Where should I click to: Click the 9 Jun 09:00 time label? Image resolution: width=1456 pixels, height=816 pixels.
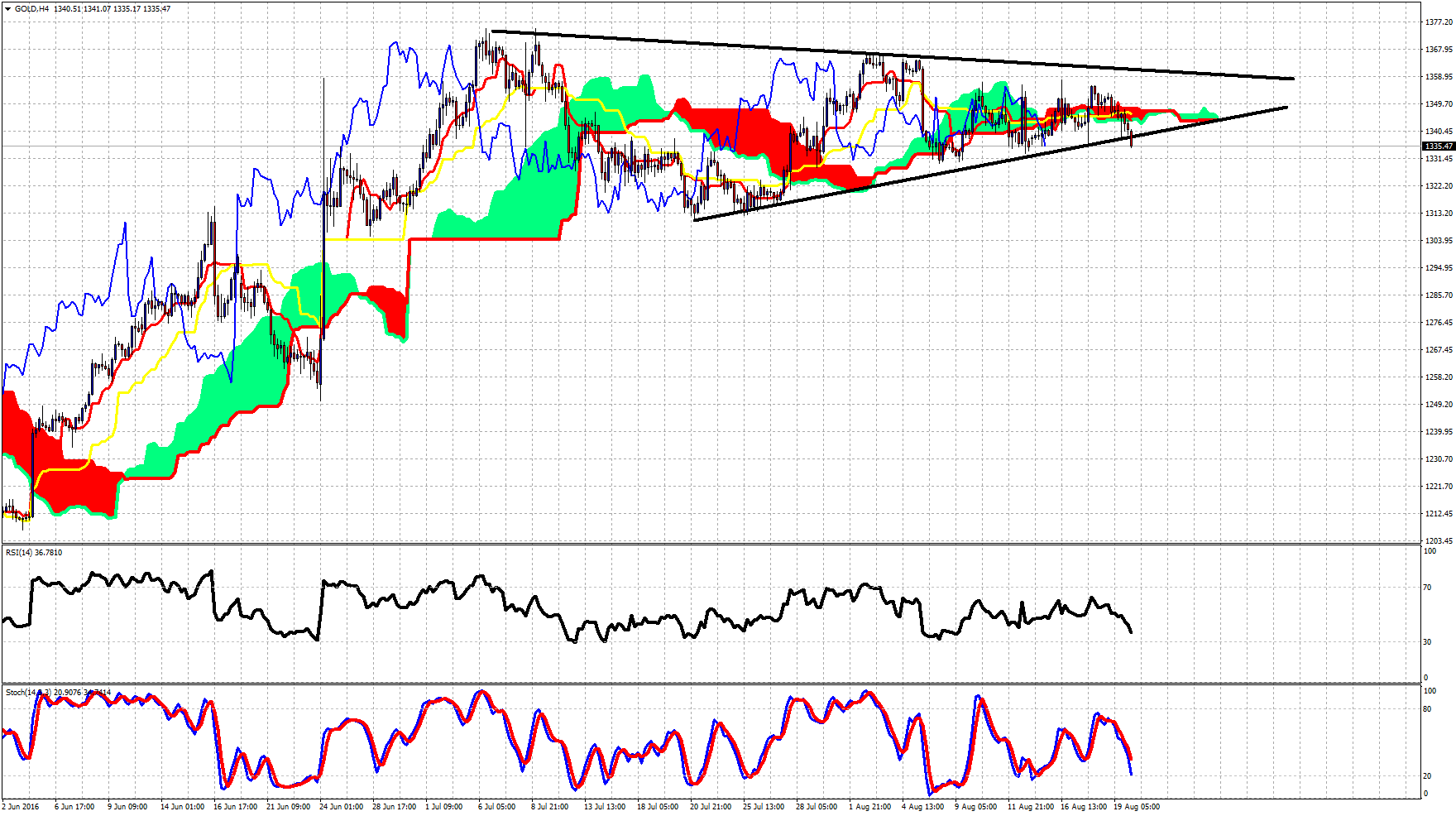click(x=127, y=807)
